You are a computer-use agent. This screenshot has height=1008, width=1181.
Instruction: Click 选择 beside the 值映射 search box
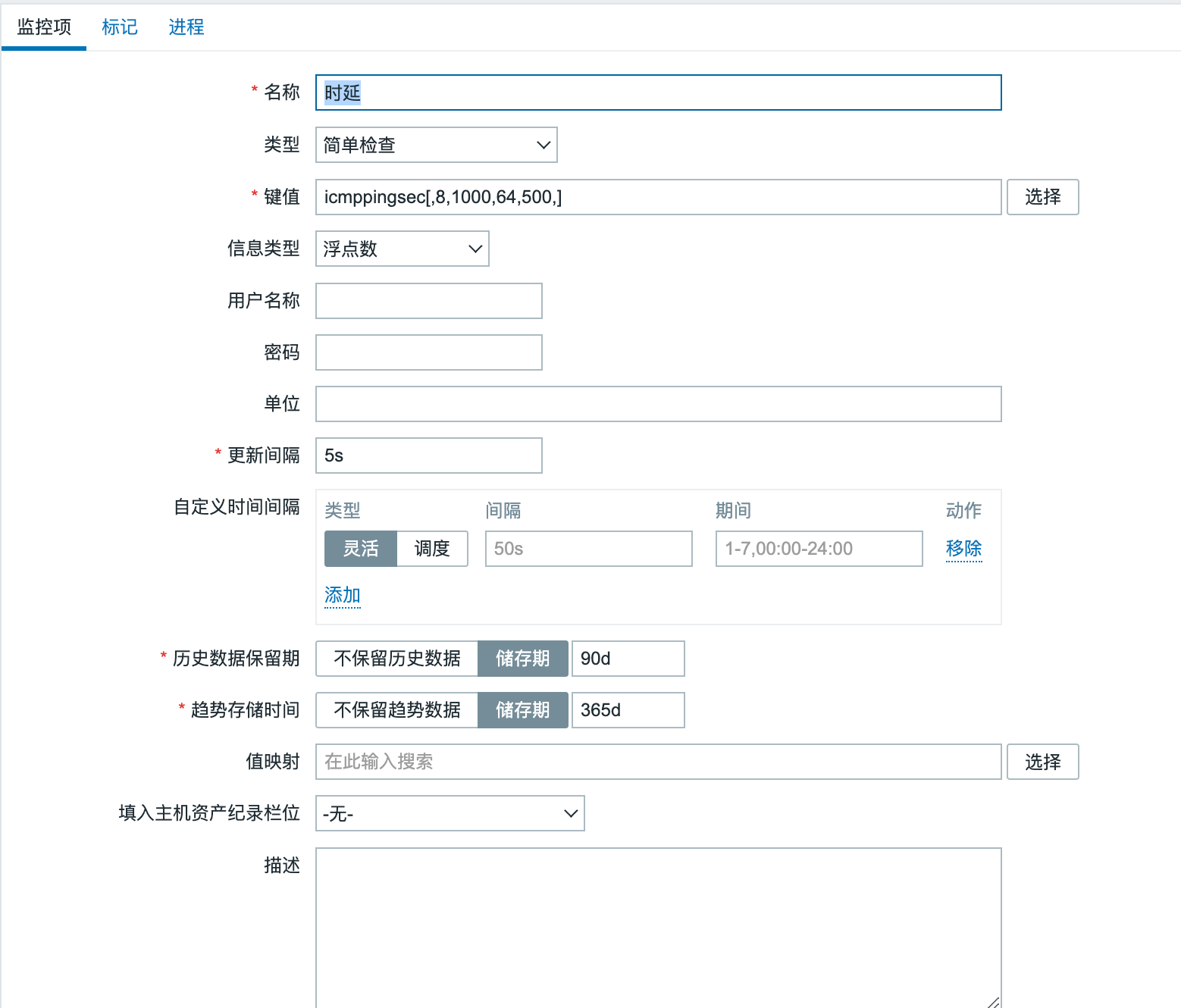pyautogui.click(x=1042, y=761)
